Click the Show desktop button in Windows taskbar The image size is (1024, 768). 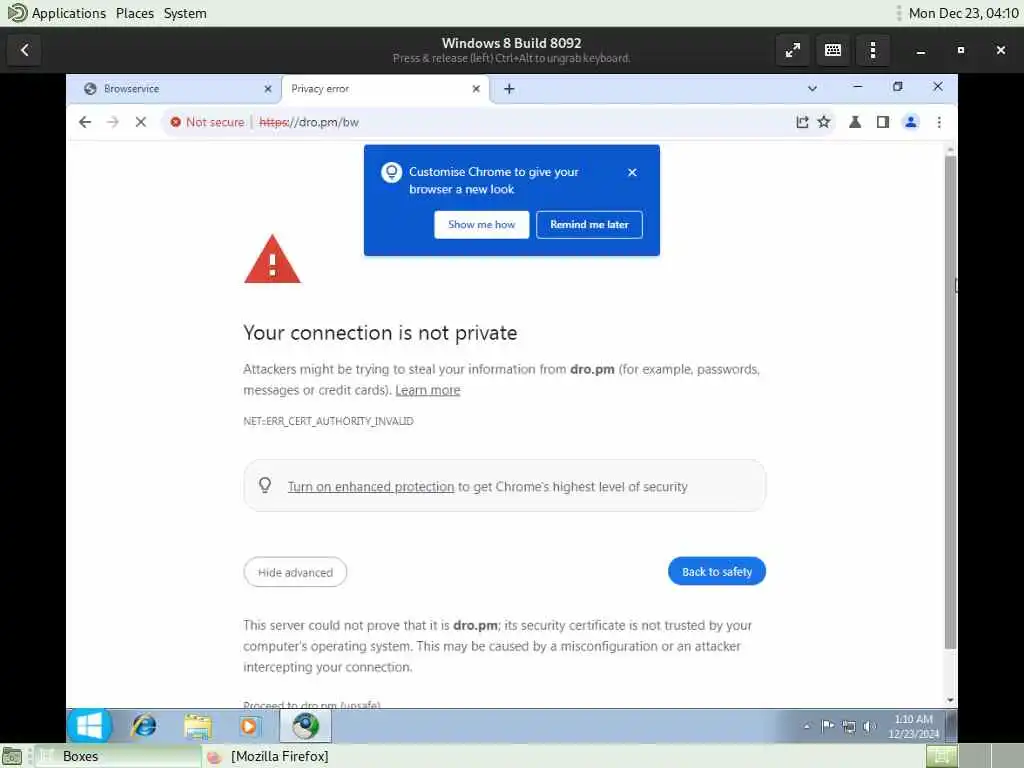(952, 726)
